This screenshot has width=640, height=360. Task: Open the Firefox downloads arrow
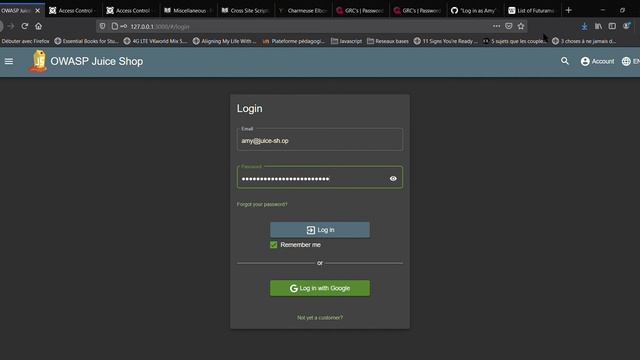coord(584,26)
